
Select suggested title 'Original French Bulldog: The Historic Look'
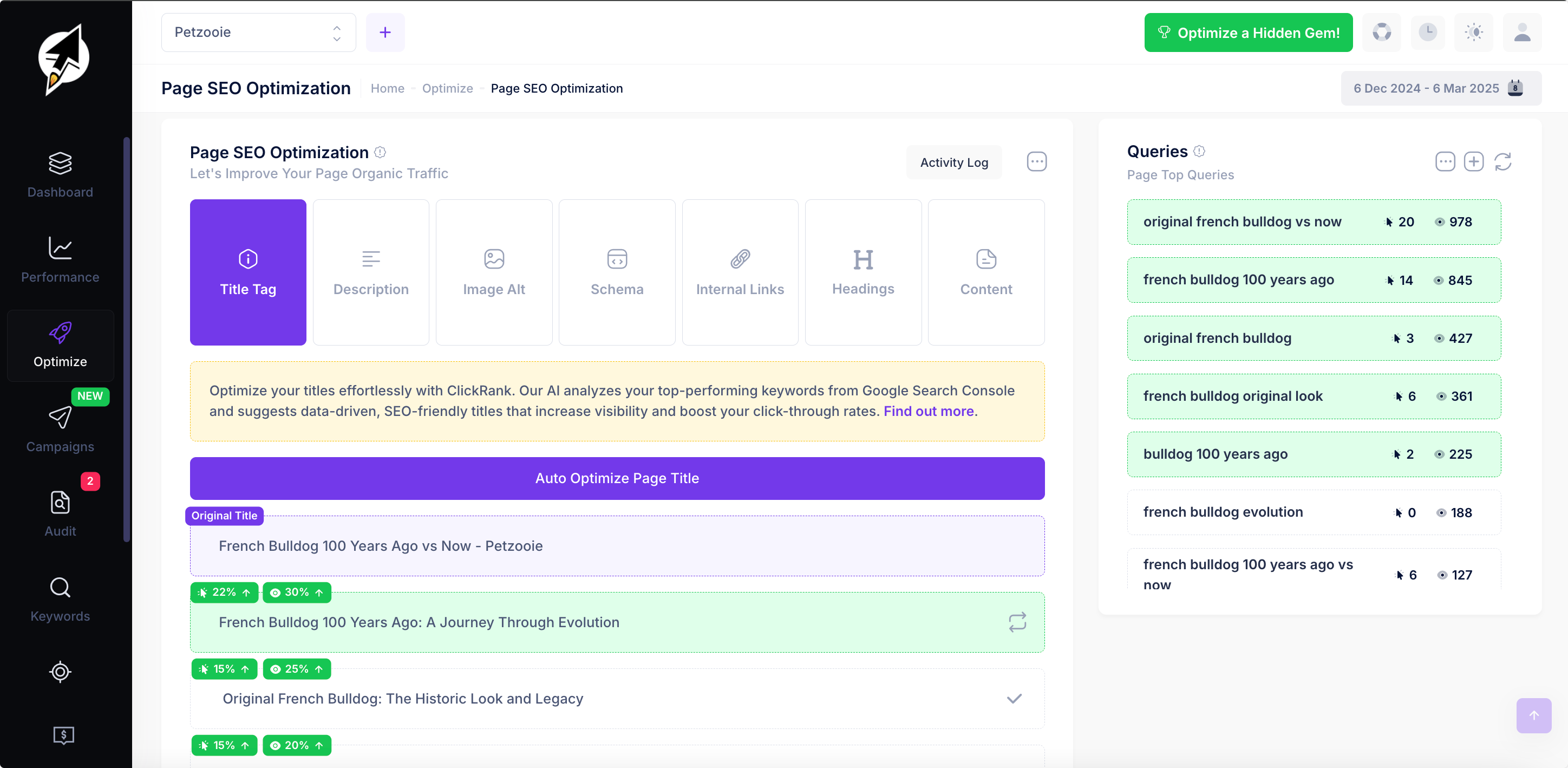pyautogui.click(x=617, y=699)
